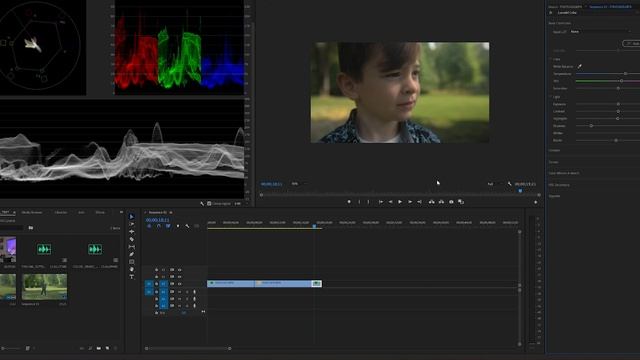The width and height of the screenshot is (640, 360).
Task: Expand the HSL Secondary section
Action: tap(559, 185)
